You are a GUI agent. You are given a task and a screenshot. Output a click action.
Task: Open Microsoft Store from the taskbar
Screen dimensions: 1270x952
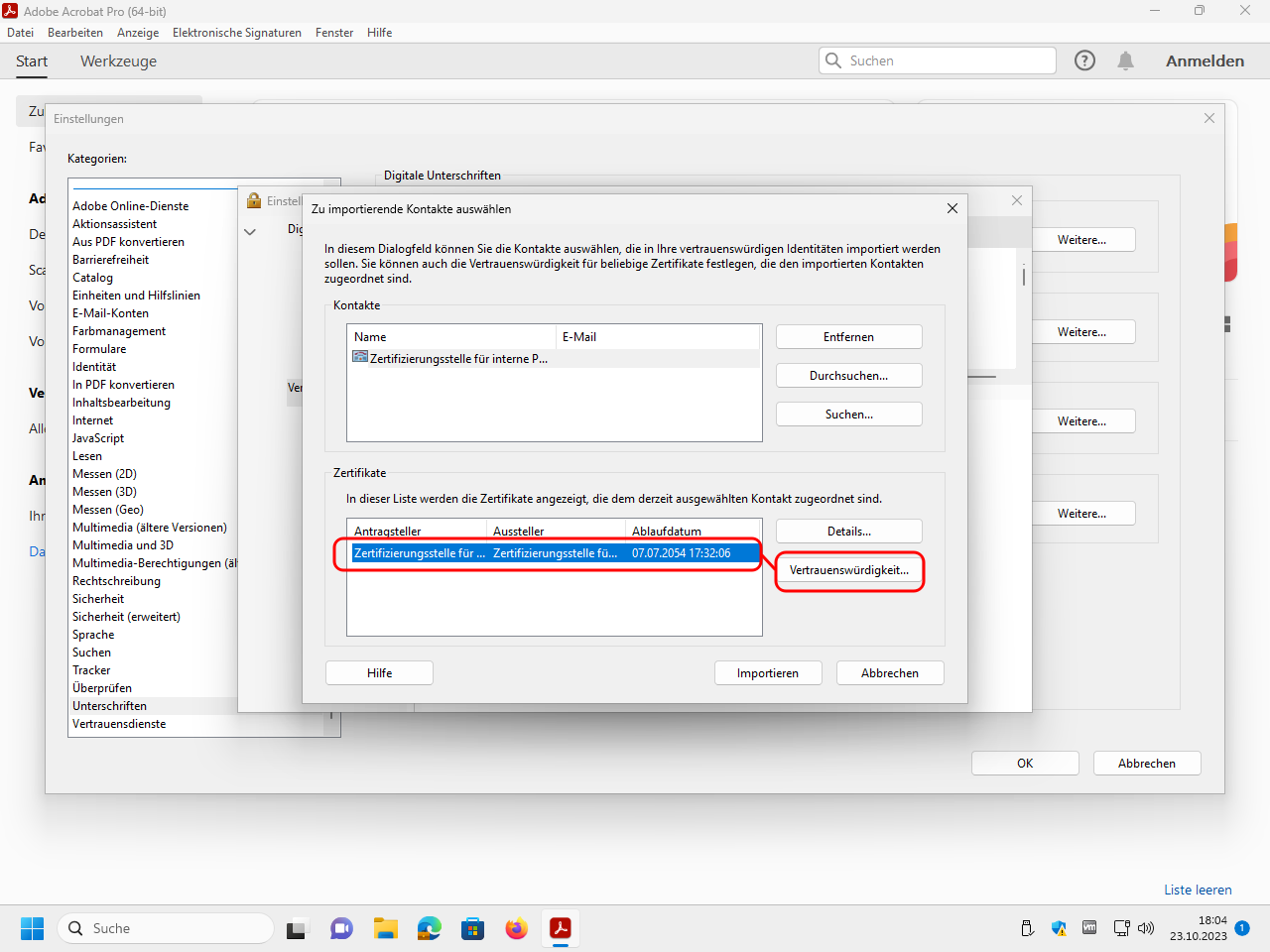(472, 928)
